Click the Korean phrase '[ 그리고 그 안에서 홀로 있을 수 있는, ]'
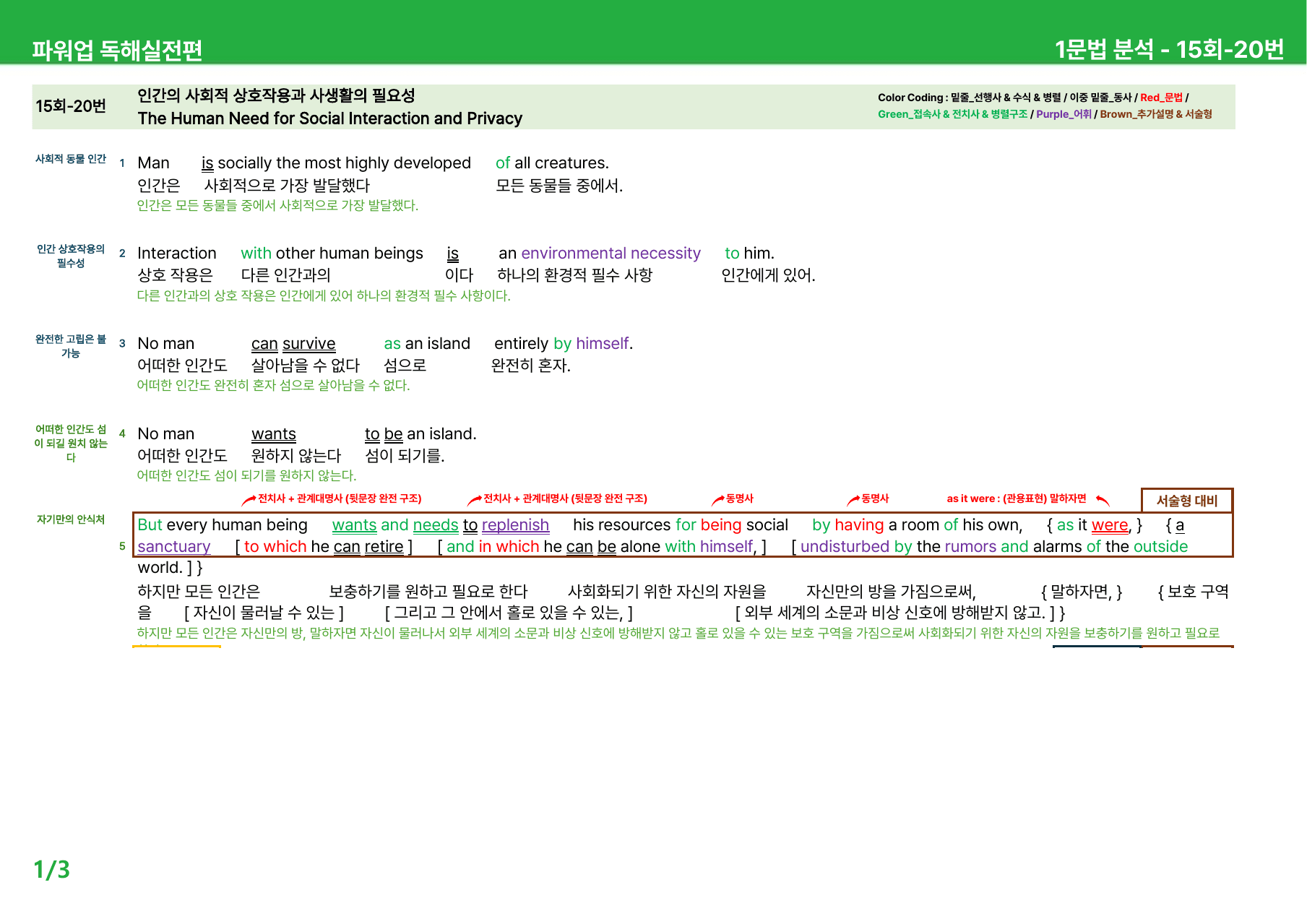Screen dimensions: 1307x924 coord(509,613)
